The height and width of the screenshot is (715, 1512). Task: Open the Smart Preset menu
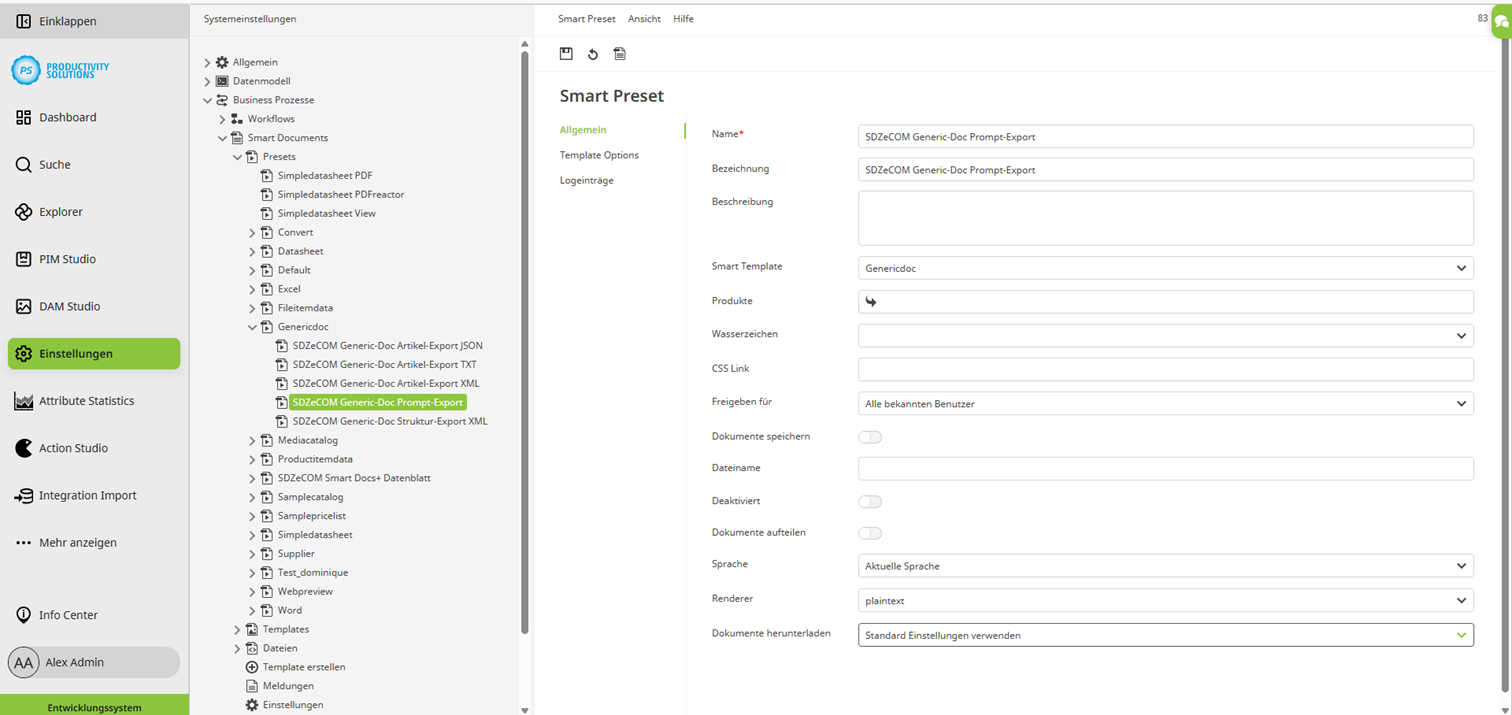point(587,19)
